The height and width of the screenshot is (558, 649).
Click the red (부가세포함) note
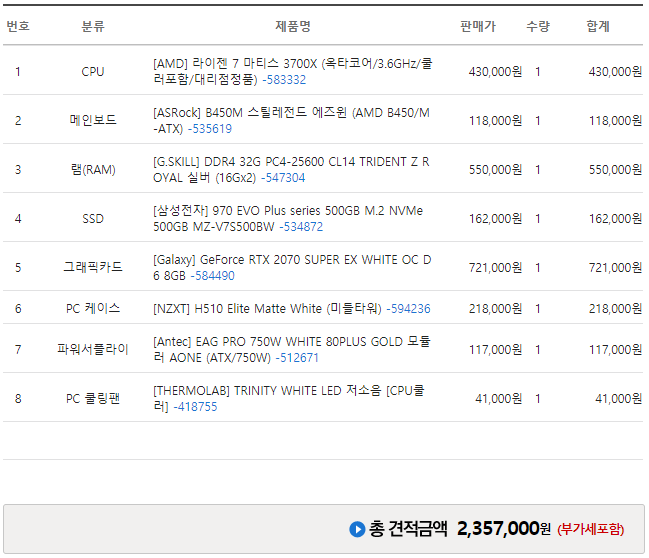[591, 529]
